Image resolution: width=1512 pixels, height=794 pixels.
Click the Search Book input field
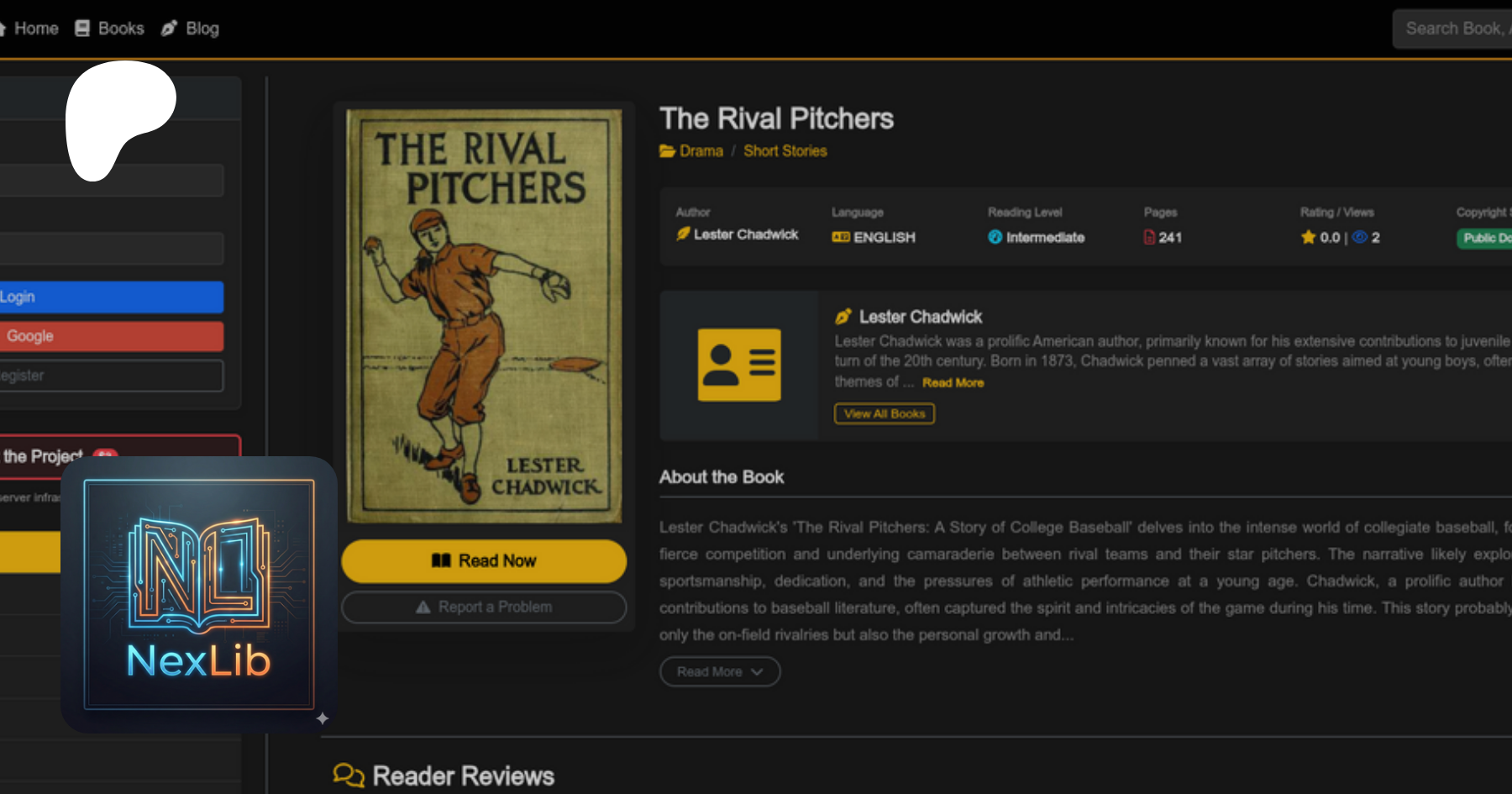1452,29
